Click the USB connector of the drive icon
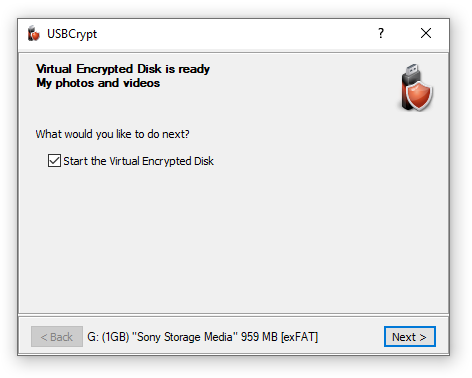The width and height of the screenshot is (472, 378). point(412,69)
